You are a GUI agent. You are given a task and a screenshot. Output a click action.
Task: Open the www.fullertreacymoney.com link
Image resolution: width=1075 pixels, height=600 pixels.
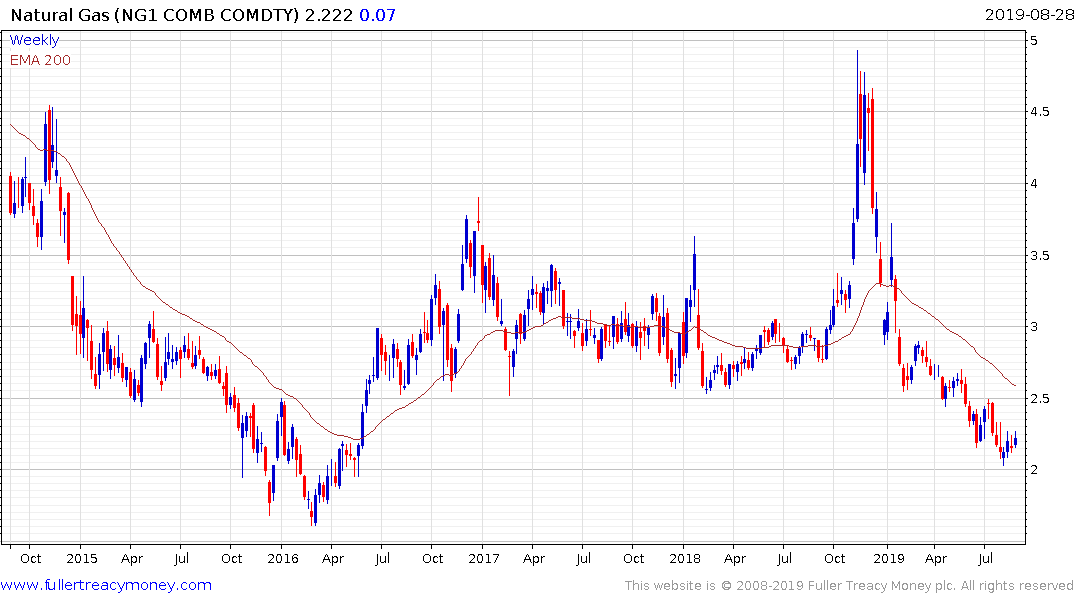[x=106, y=585]
